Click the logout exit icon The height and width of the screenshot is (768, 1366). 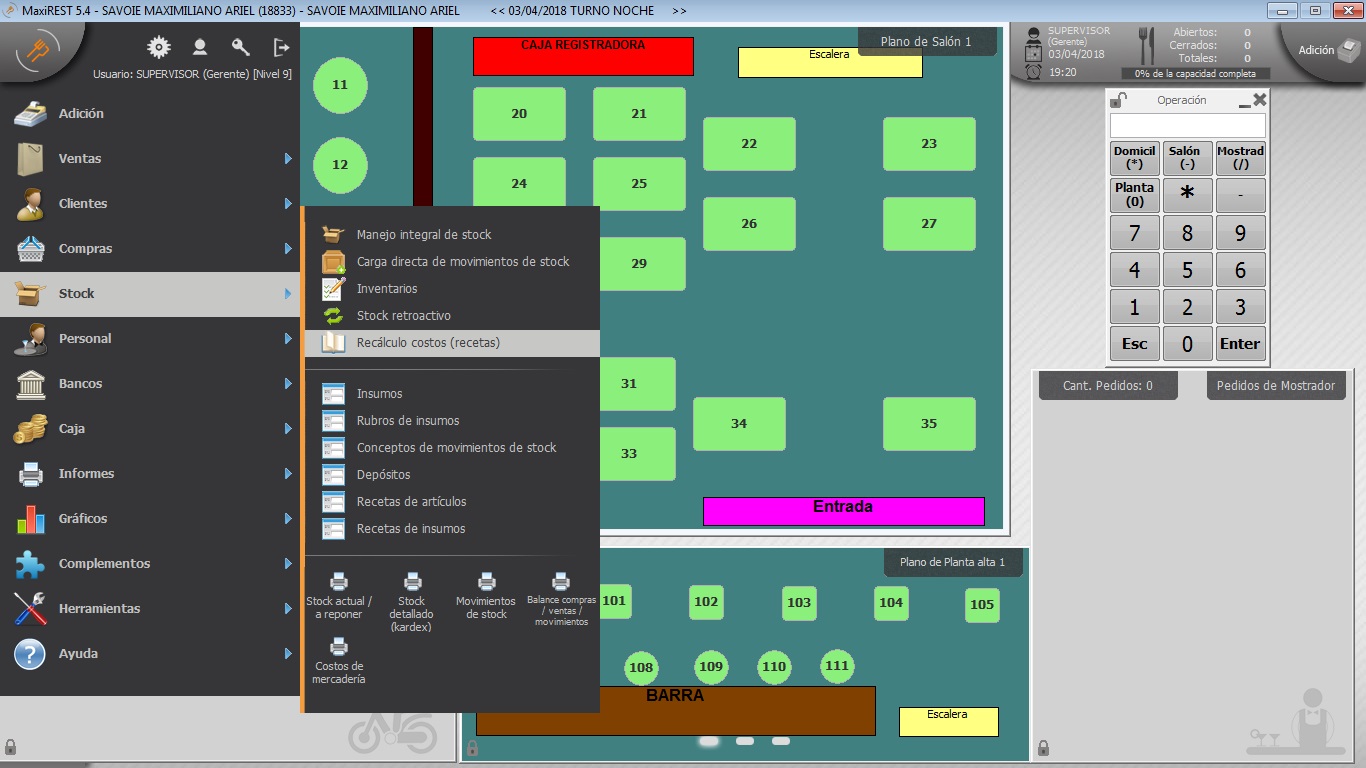282,47
